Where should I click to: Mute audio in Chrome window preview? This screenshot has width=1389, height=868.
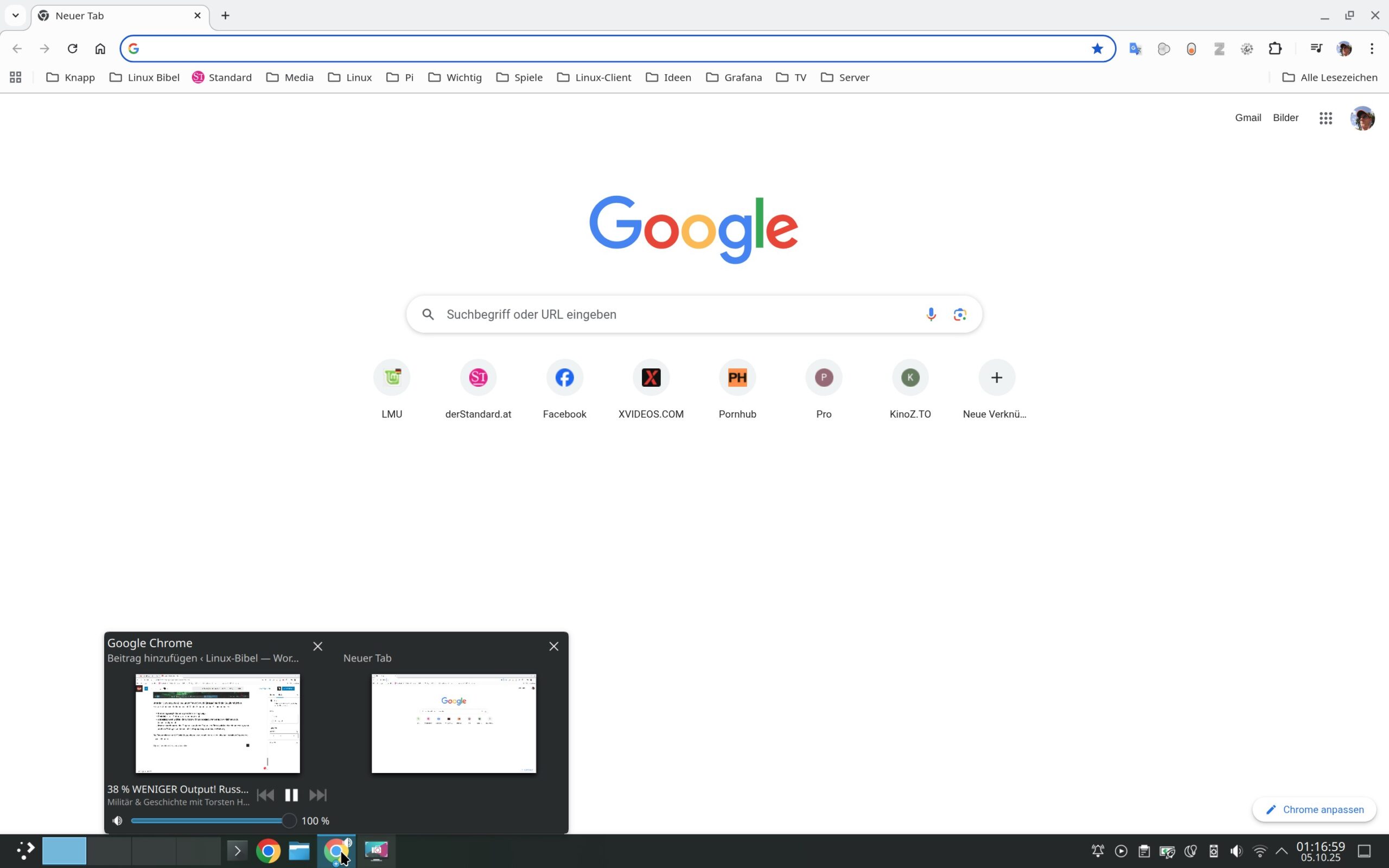(x=118, y=821)
